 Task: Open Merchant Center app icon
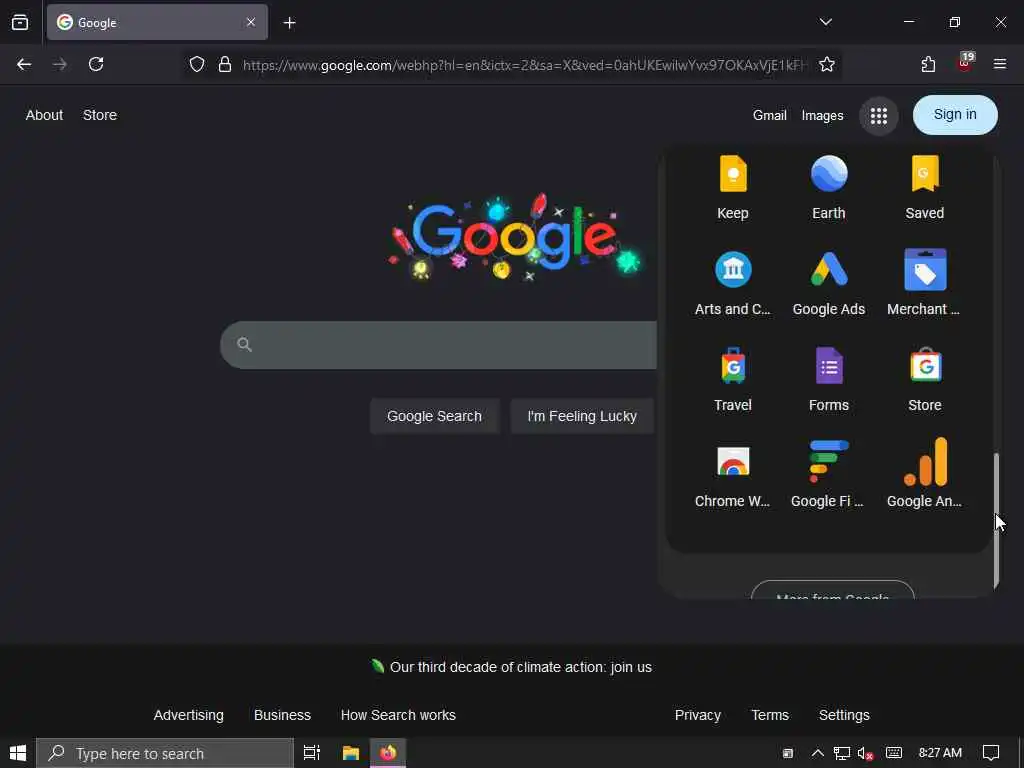tap(925, 283)
